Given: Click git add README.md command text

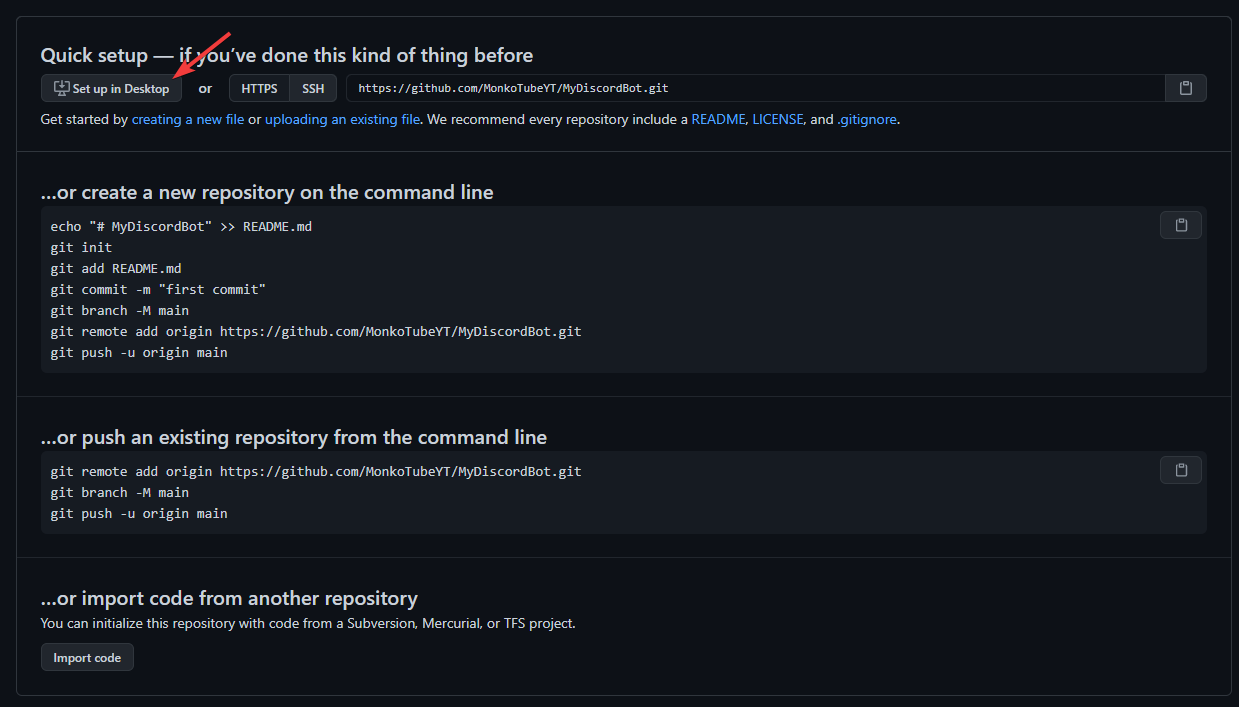Looking at the screenshot, I should click(x=116, y=269).
